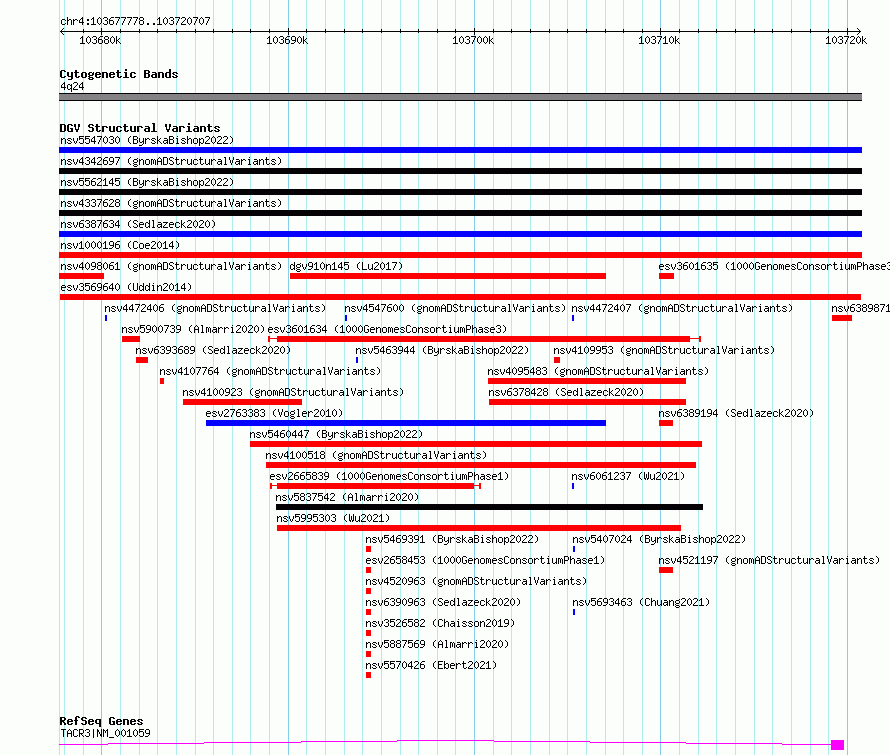Click nsv5460447 (ByrskaBishop2022) label
This screenshot has height=755, width=890.
(x=336, y=434)
